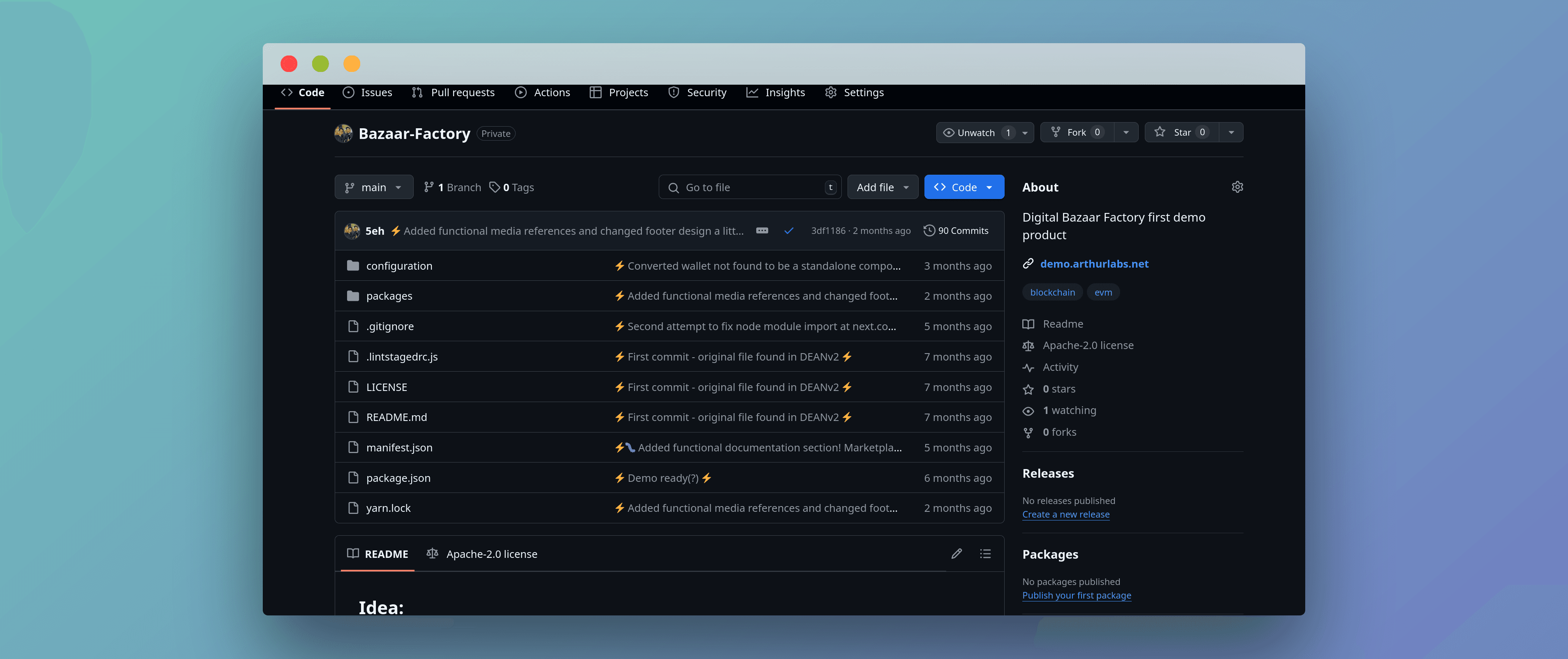Edit README with the pencil icon

pos(956,554)
